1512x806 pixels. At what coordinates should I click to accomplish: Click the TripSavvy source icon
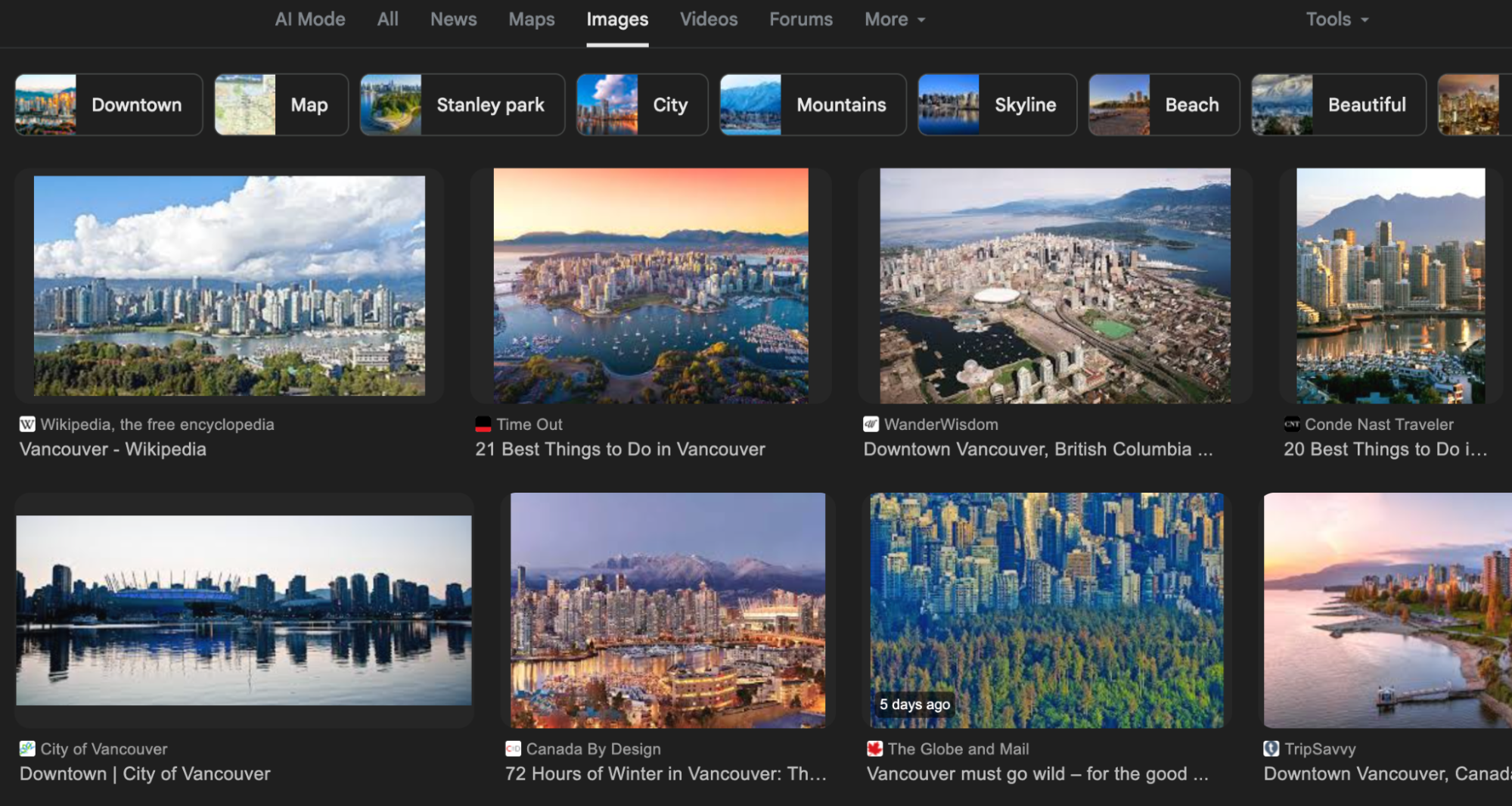(1271, 749)
